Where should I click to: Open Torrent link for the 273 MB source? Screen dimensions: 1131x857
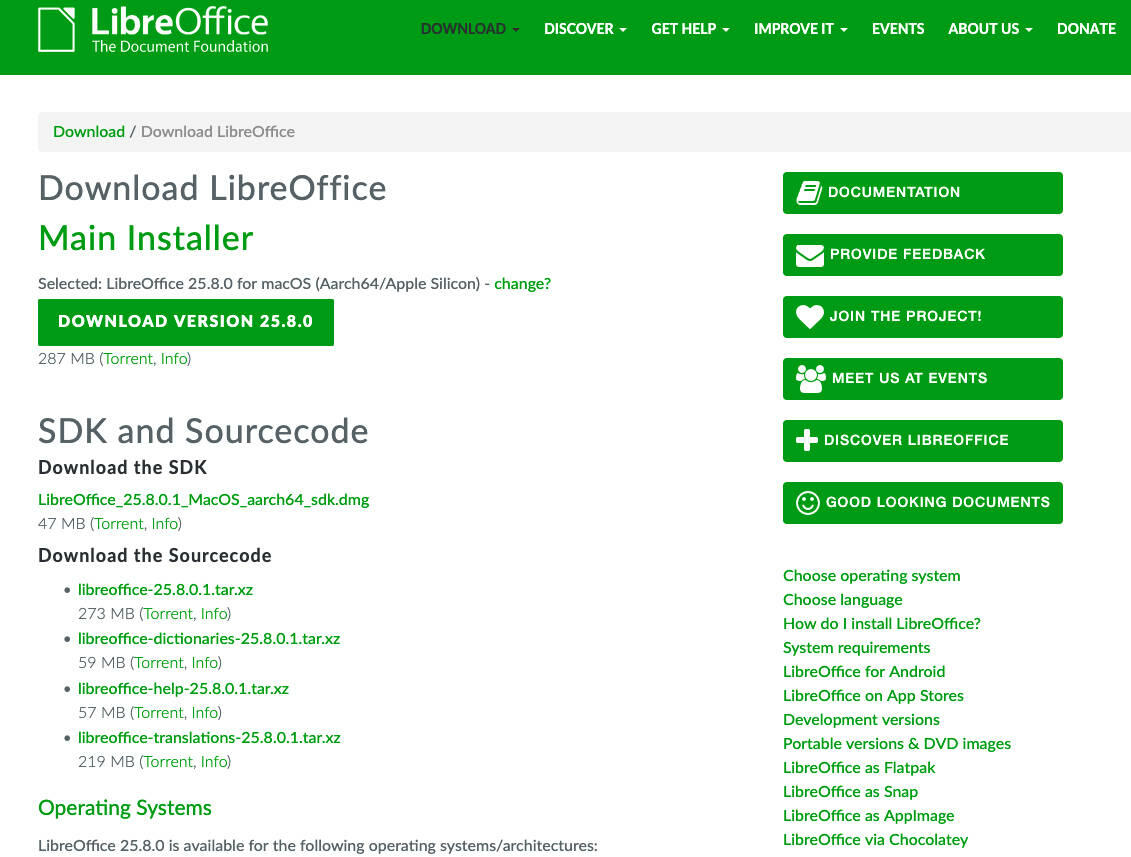[168, 614]
